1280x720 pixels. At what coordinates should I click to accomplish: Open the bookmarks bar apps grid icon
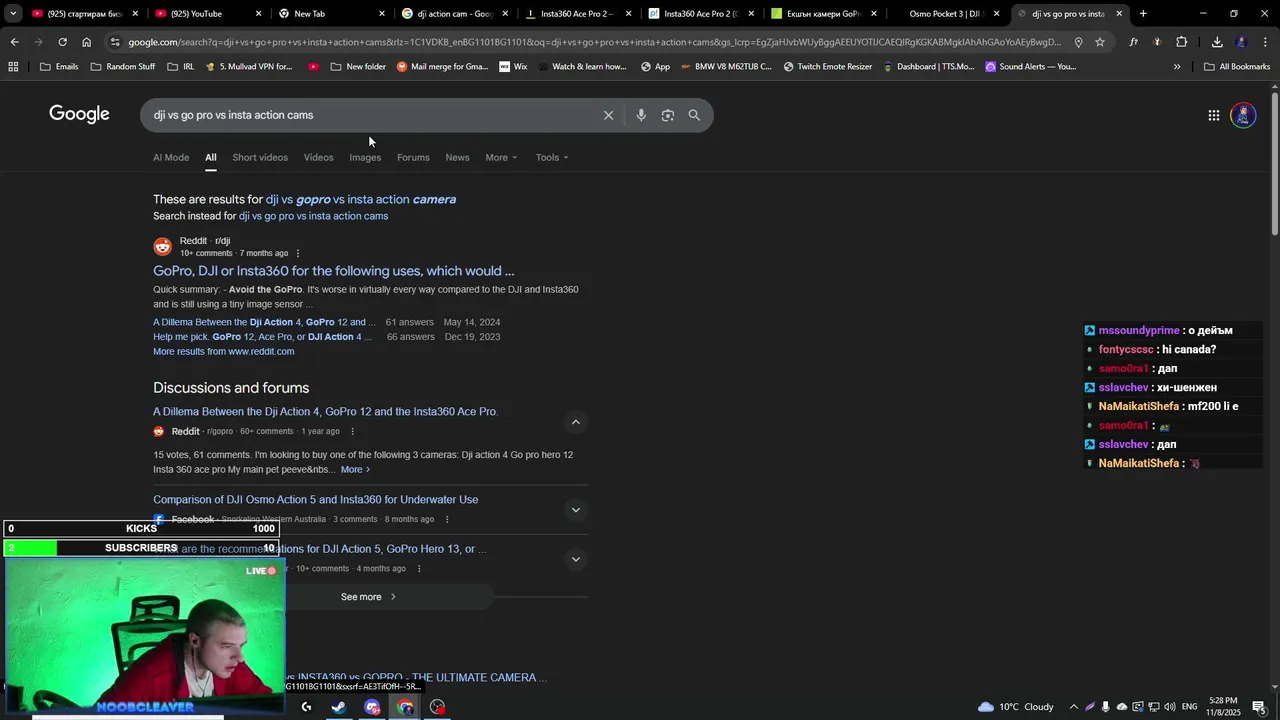click(x=13, y=66)
